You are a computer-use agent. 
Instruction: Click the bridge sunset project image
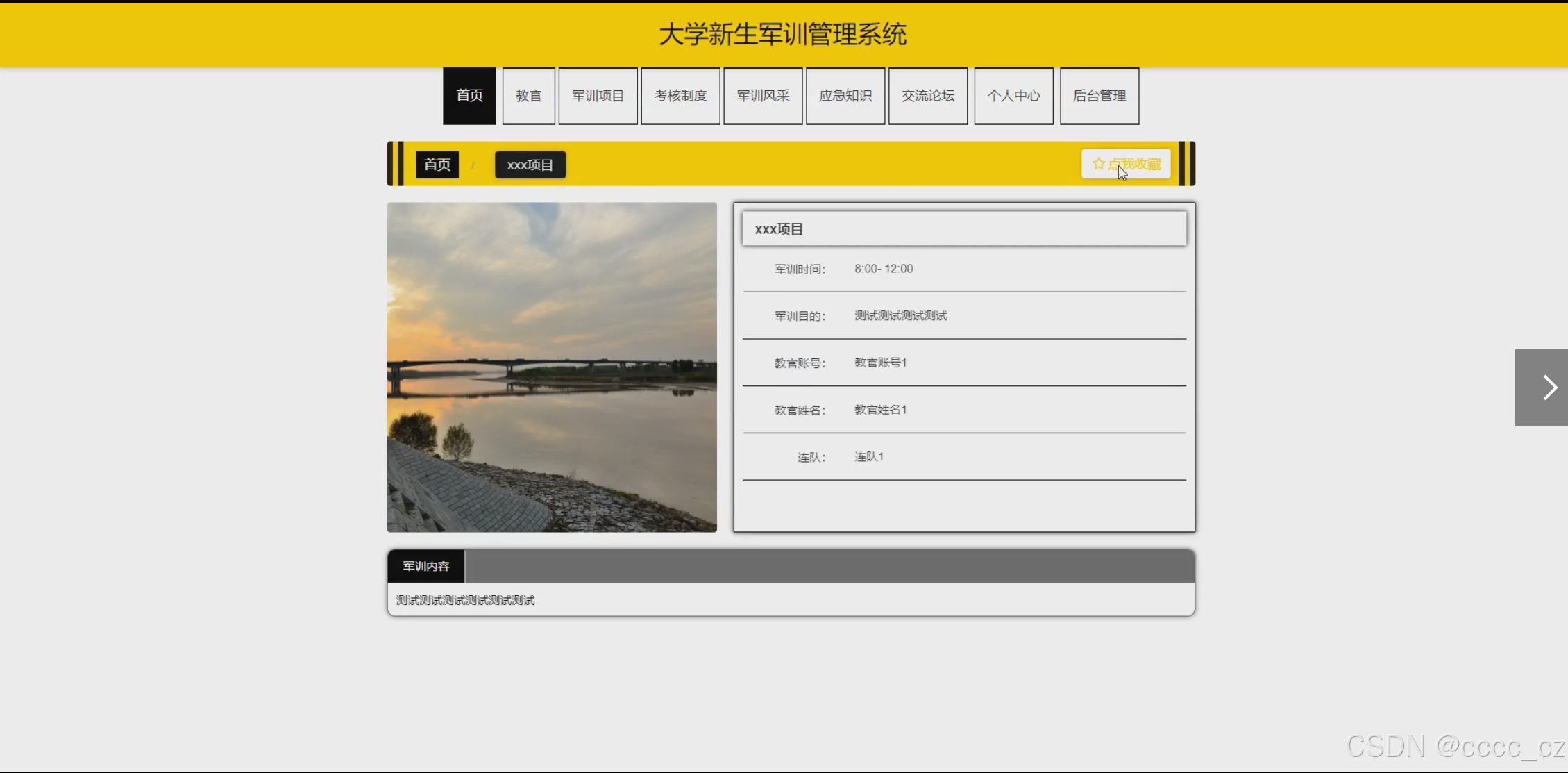tap(552, 367)
